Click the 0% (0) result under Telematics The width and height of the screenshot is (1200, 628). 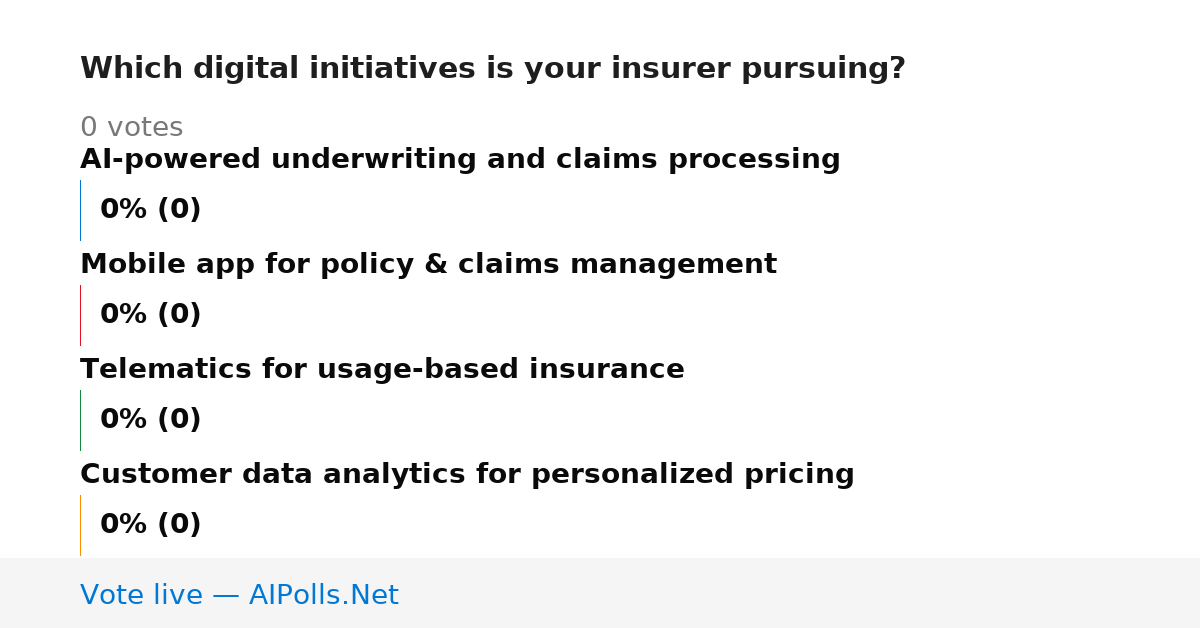pyautogui.click(x=151, y=420)
